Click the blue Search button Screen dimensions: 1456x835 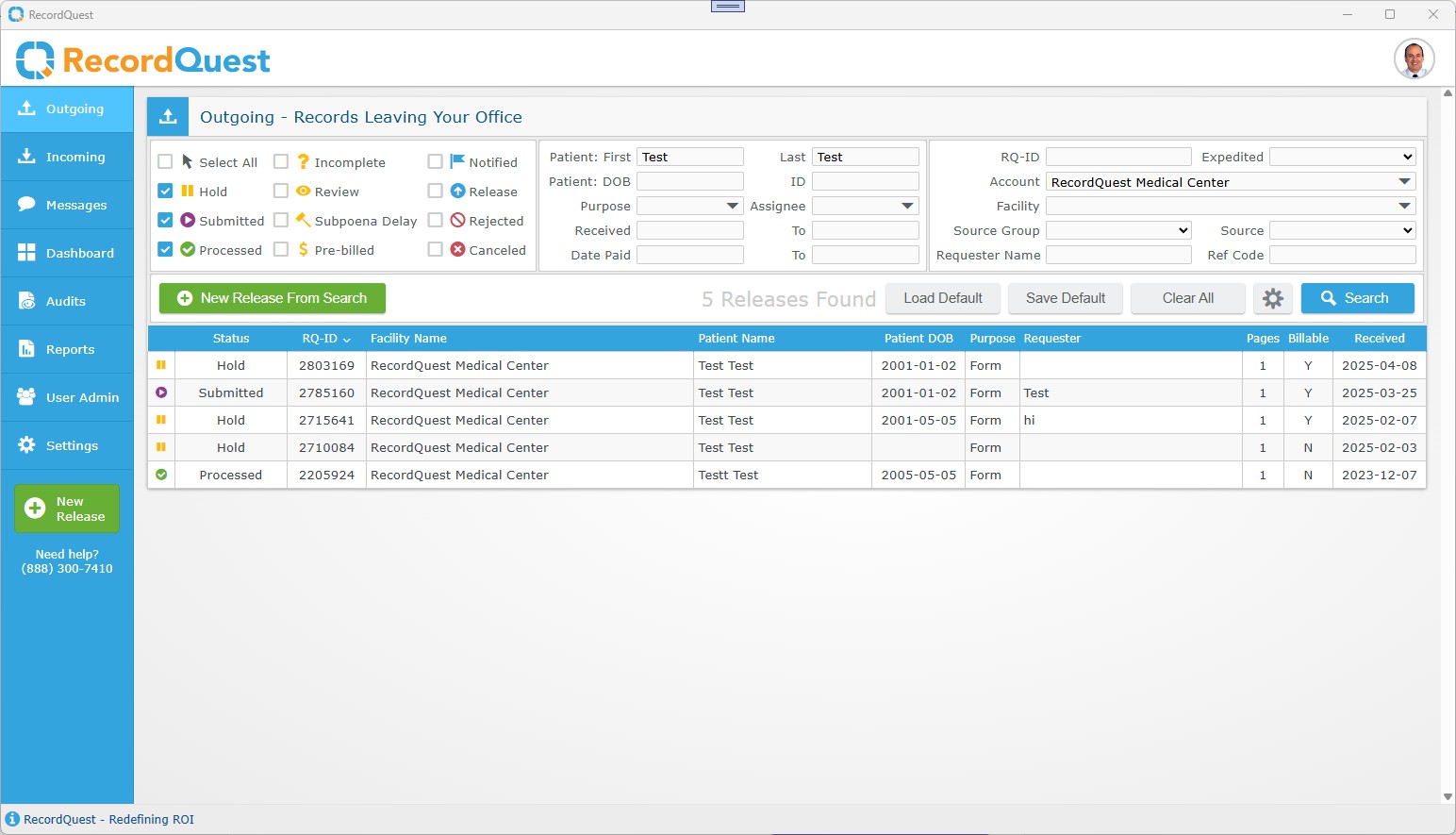[1358, 298]
